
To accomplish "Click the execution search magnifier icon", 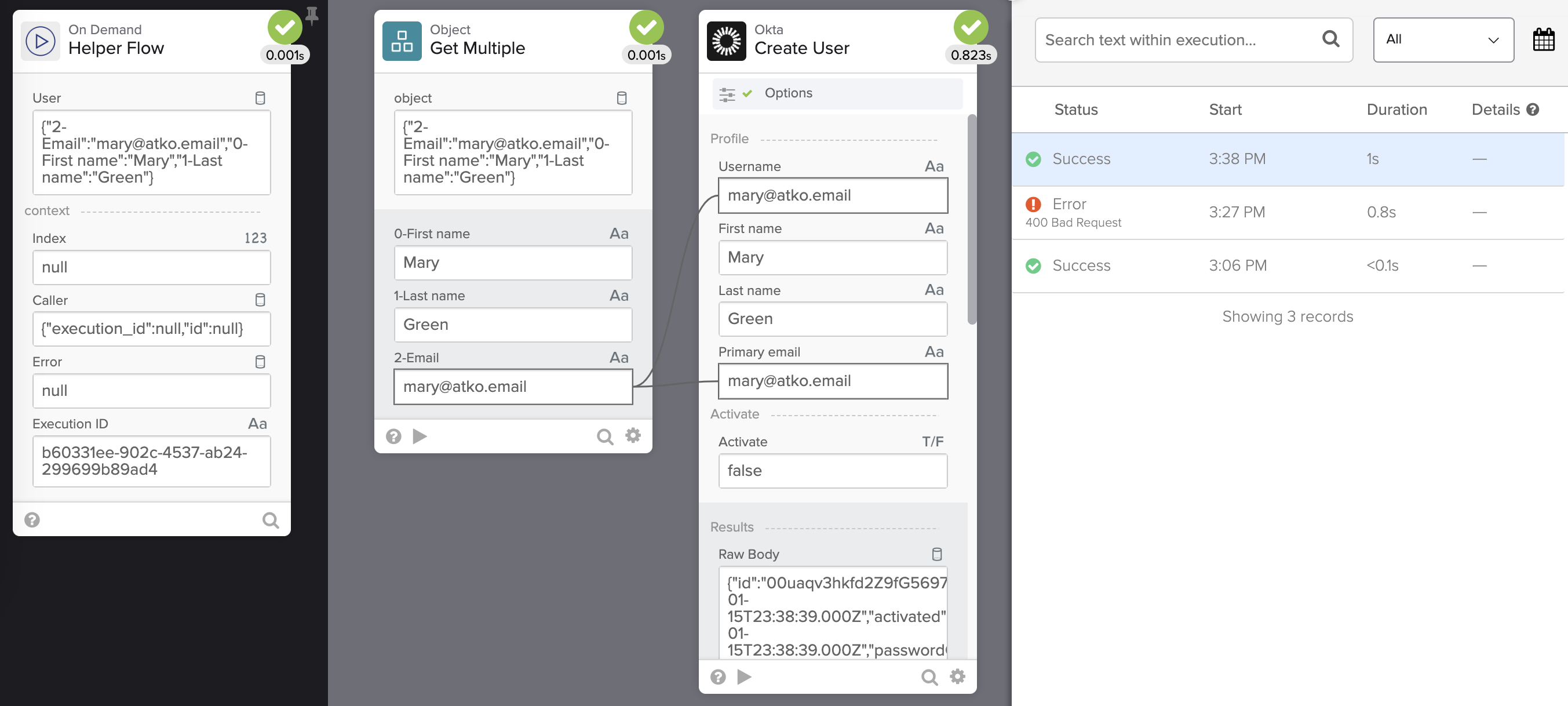I will (1330, 39).
